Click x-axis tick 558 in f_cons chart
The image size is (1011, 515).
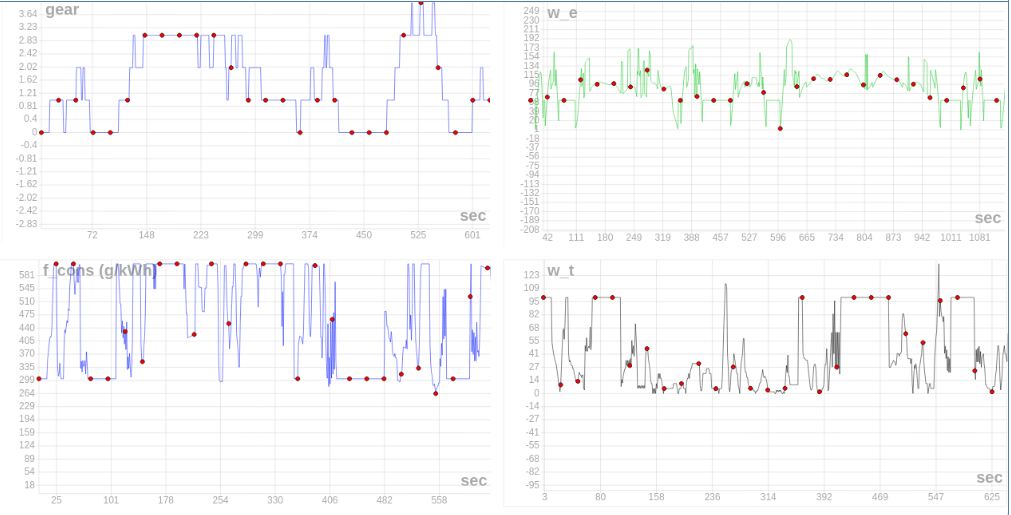[439, 500]
